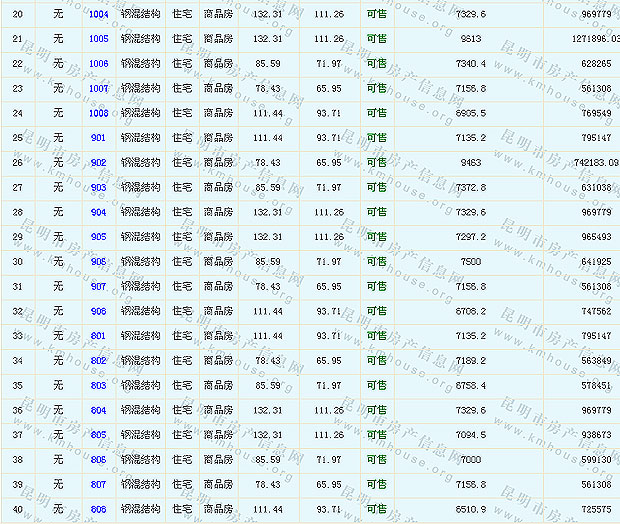The image size is (620, 524).
Task: Select room 802 link
Action: pyautogui.click(x=98, y=361)
